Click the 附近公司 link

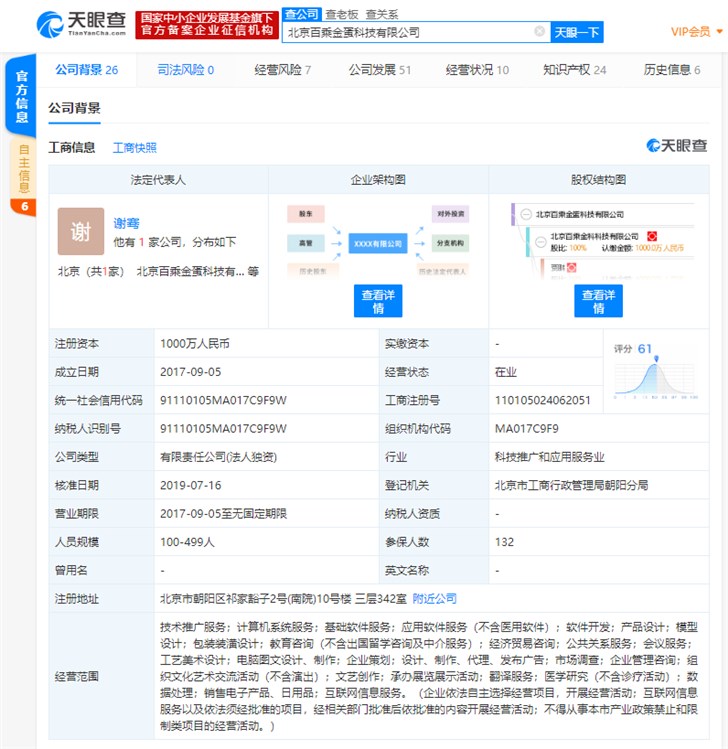[434, 598]
